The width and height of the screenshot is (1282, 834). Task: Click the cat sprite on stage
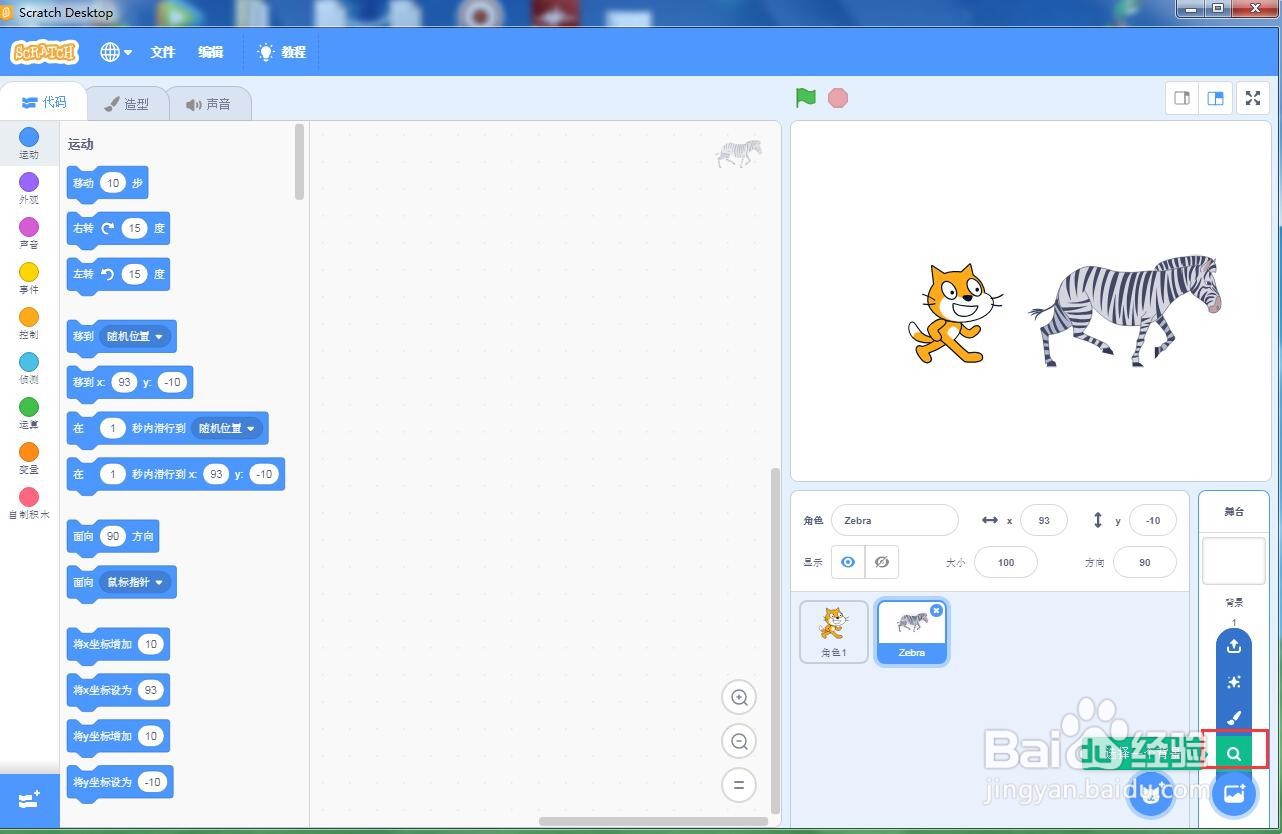[x=954, y=313]
